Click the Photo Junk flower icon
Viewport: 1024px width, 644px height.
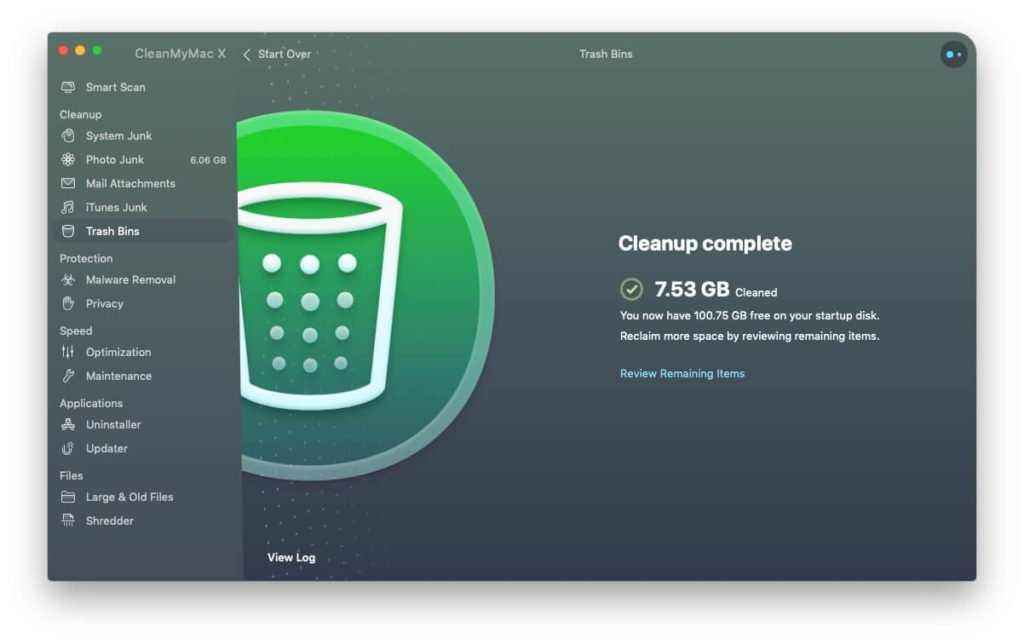[68, 159]
